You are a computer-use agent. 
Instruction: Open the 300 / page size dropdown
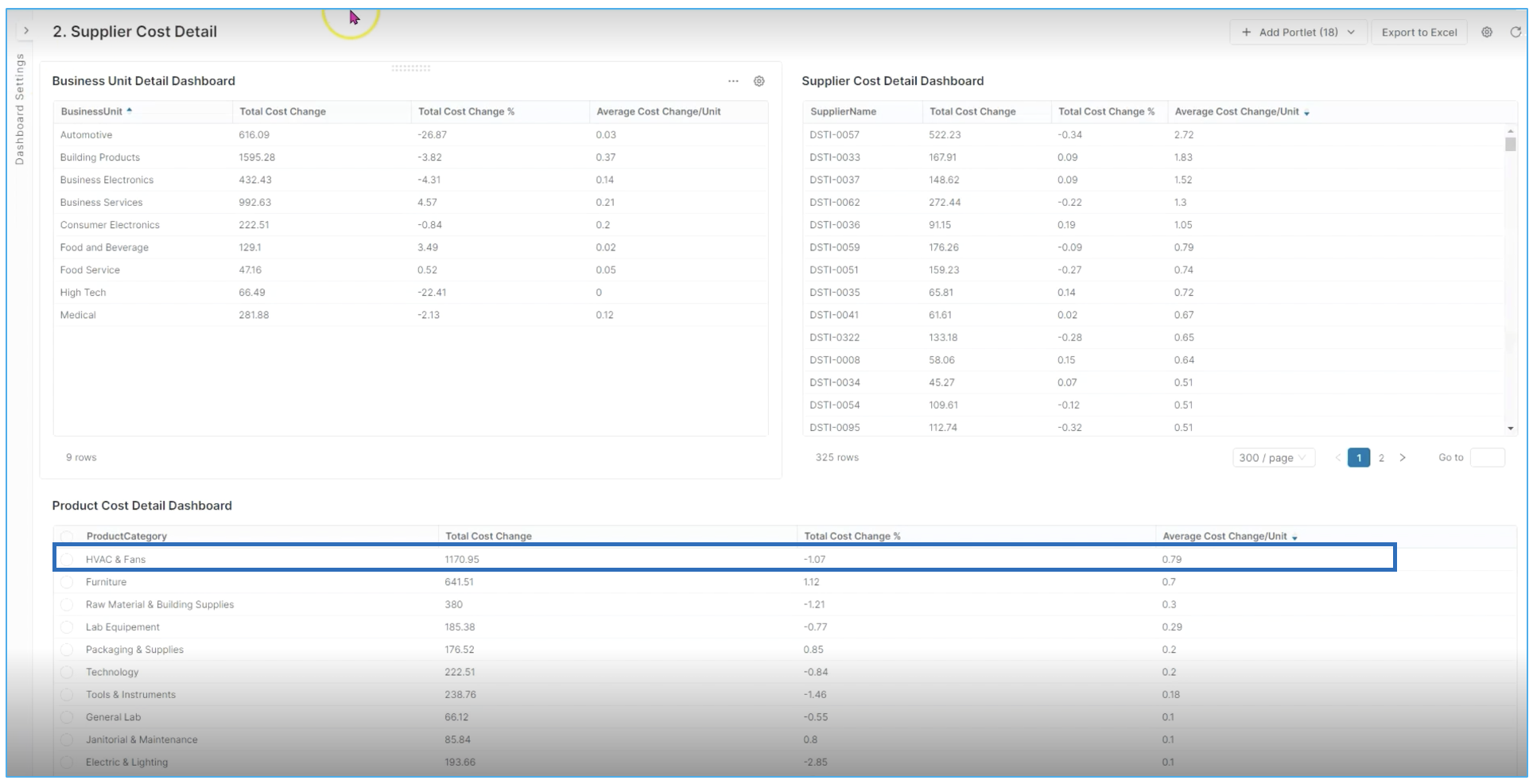click(1273, 458)
